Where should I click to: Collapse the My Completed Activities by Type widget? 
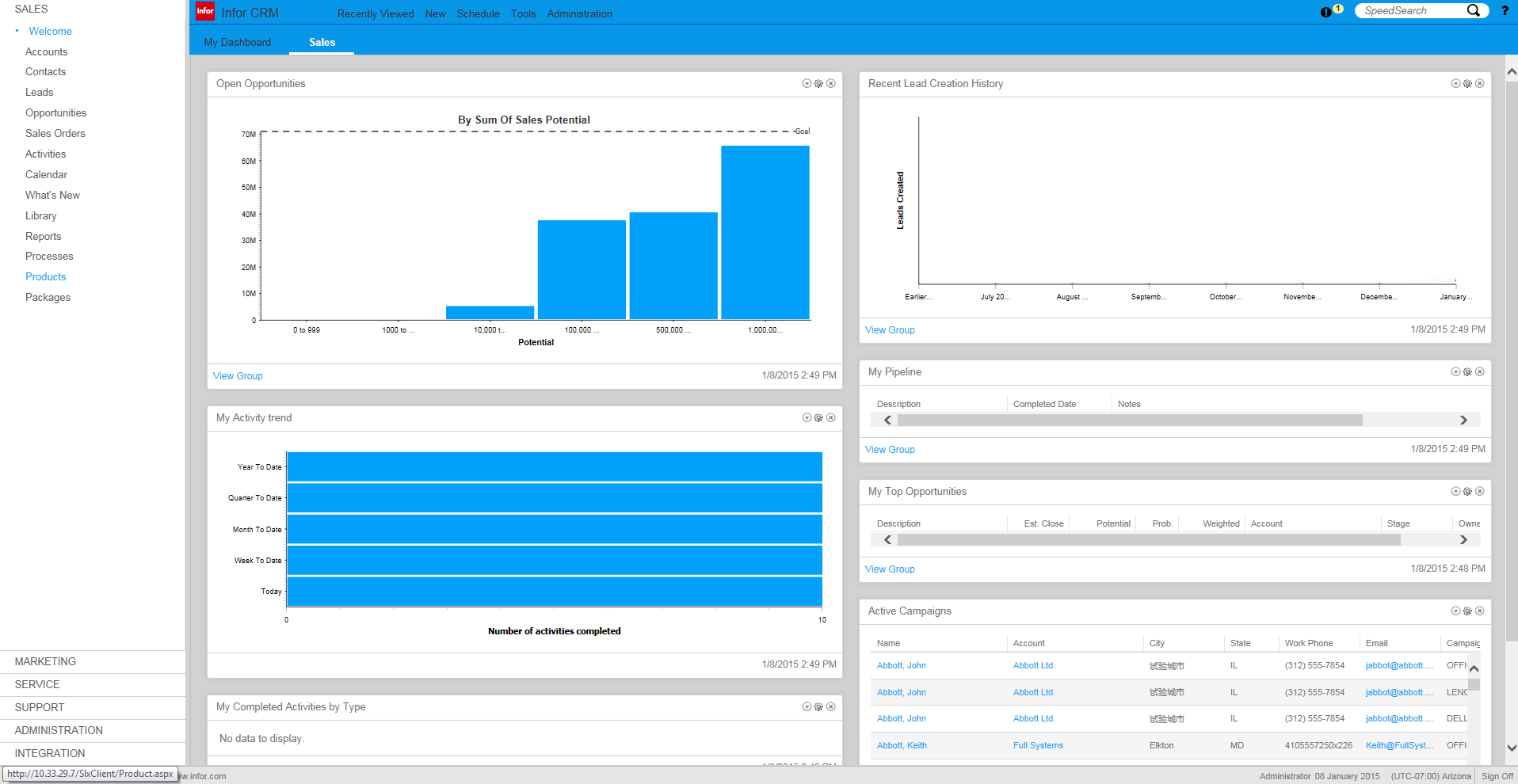click(807, 707)
